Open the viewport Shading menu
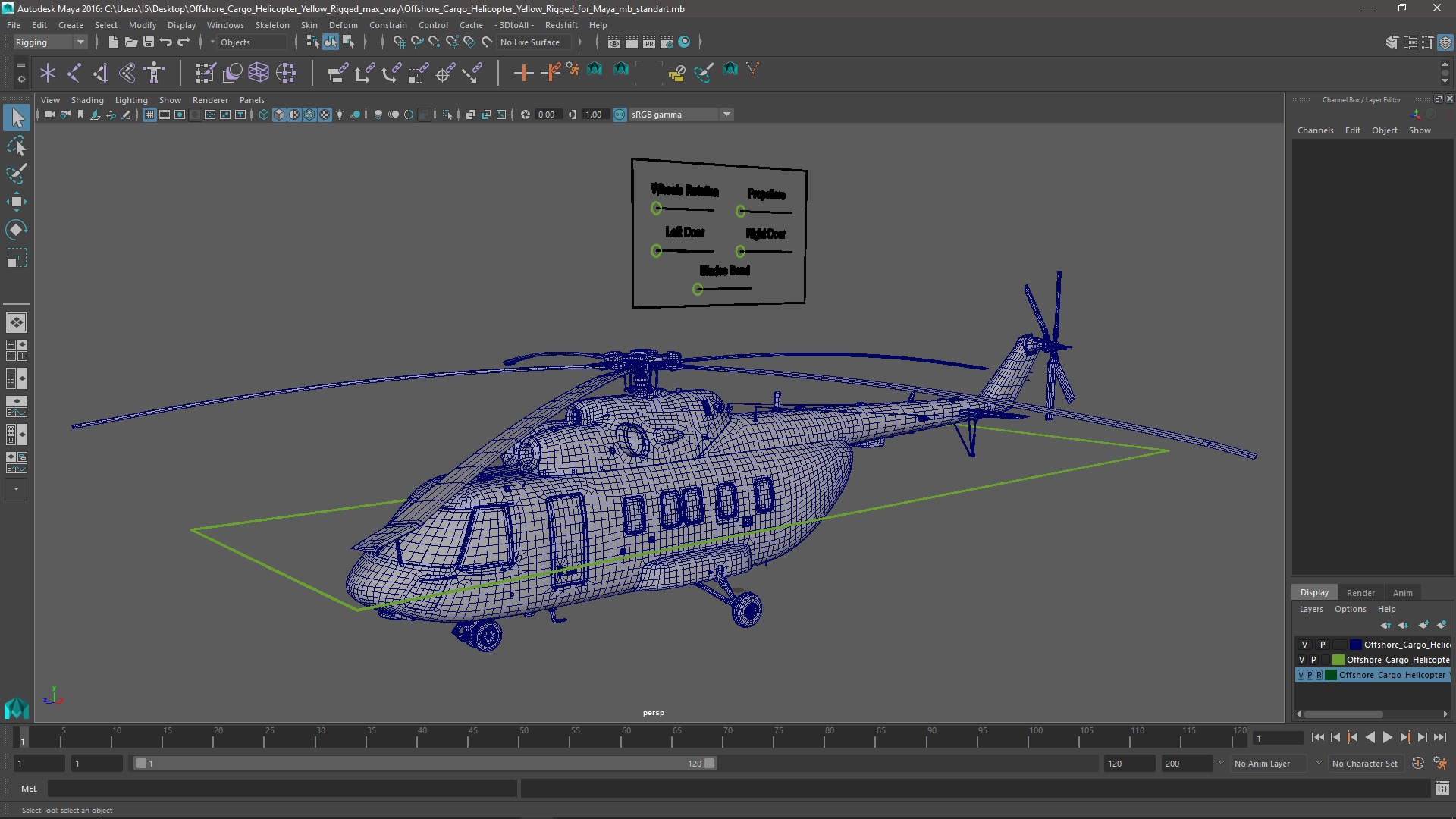 tap(87, 100)
